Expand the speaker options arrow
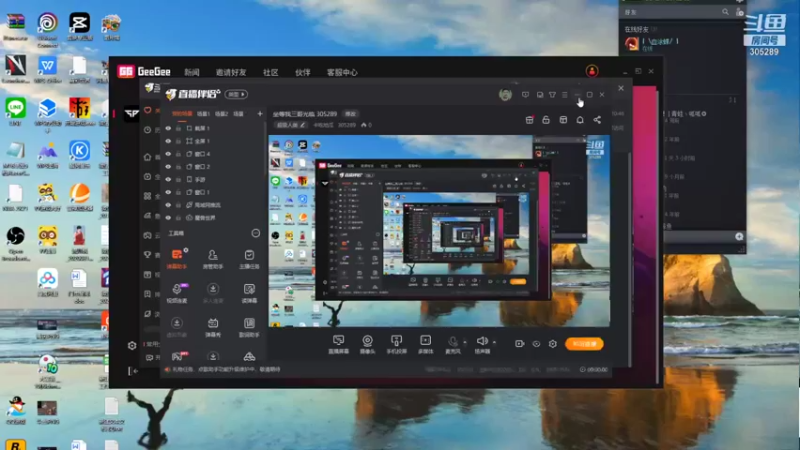Viewport: 800px width, 450px height. point(494,342)
